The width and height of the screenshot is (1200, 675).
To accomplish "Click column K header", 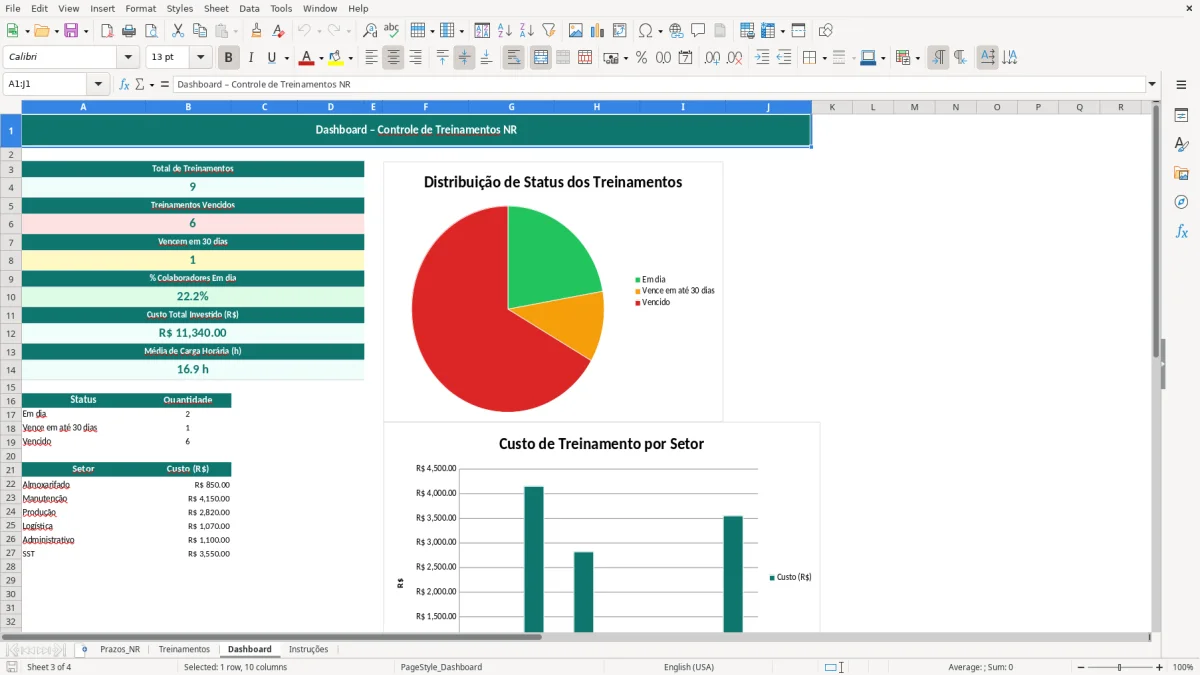I will (x=832, y=107).
